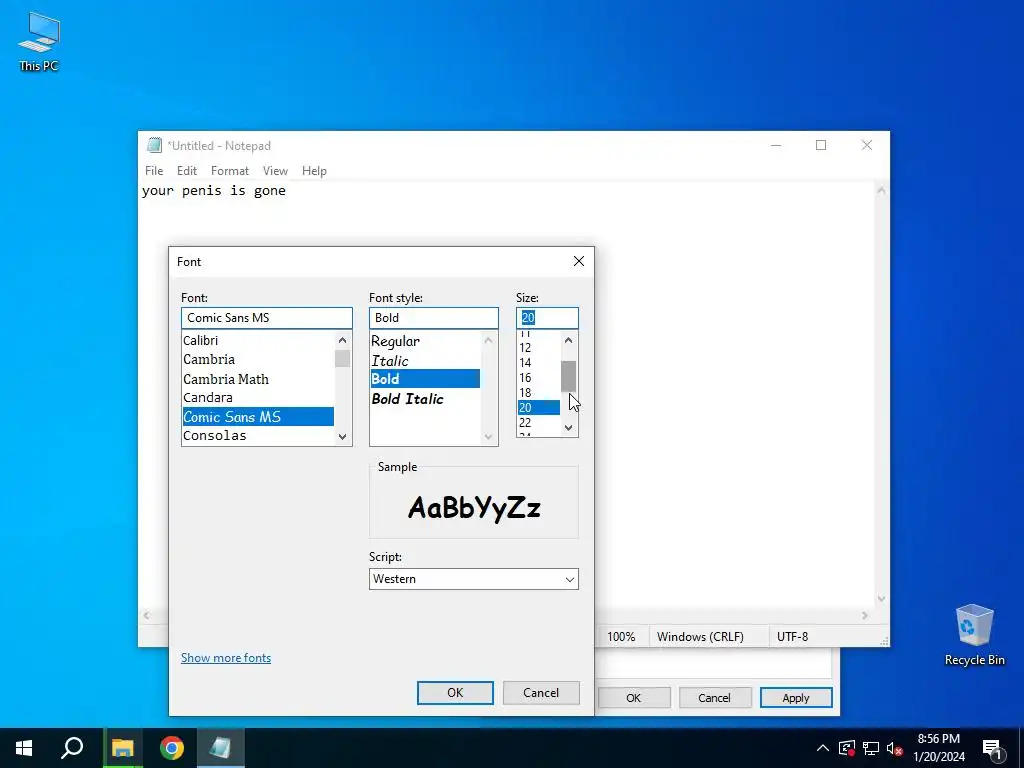1024x768 pixels.
Task: Select Cambria in the font list
Action: (x=258, y=359)
